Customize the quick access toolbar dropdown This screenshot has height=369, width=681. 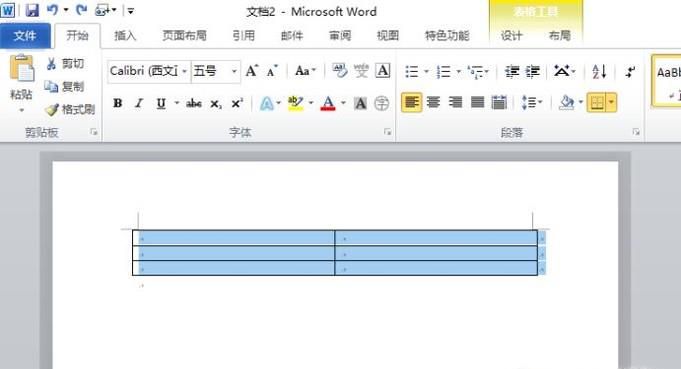coord(130,10)
